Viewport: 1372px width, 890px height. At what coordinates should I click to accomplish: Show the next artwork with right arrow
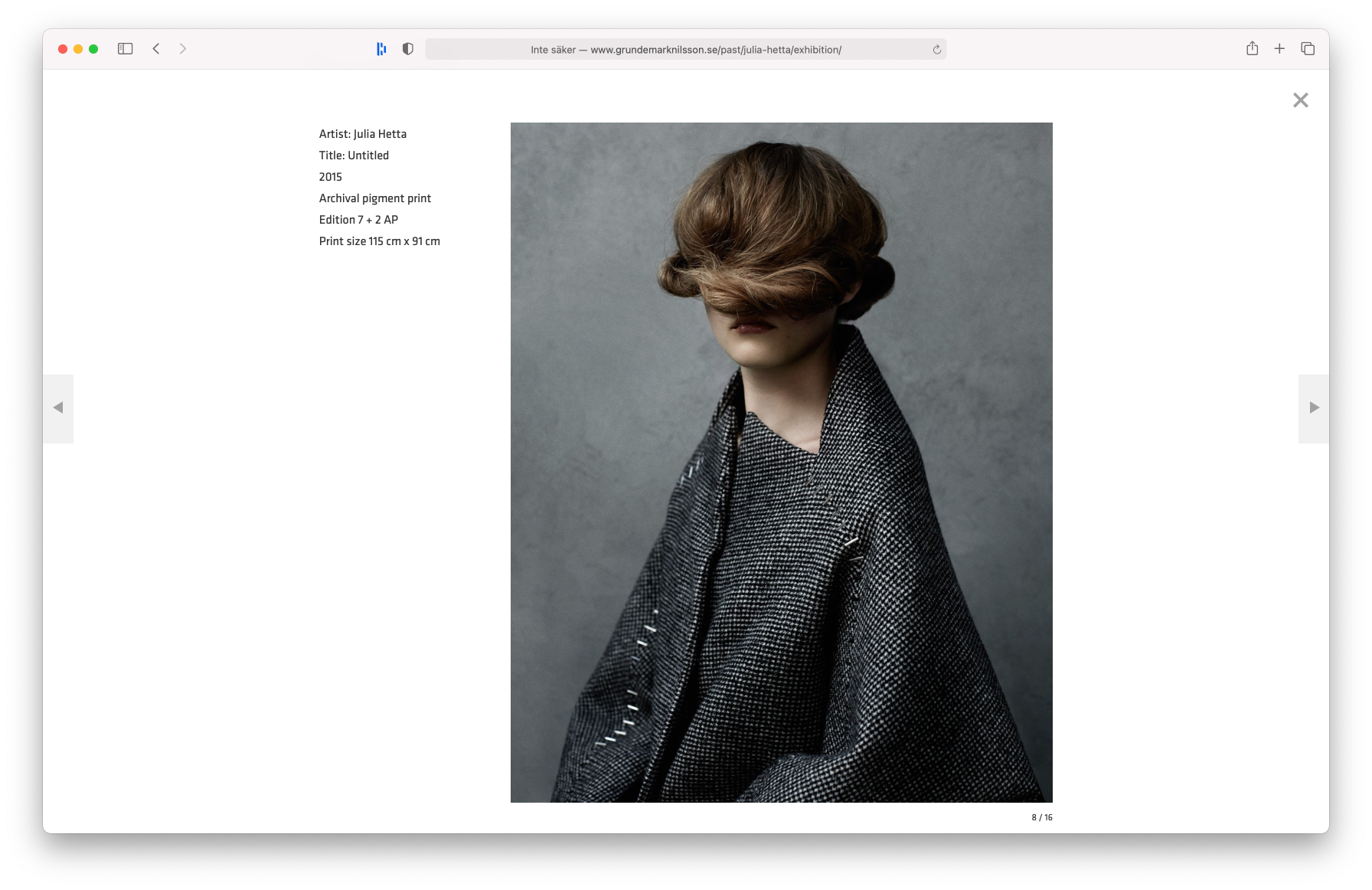[x=1314, y=408]
